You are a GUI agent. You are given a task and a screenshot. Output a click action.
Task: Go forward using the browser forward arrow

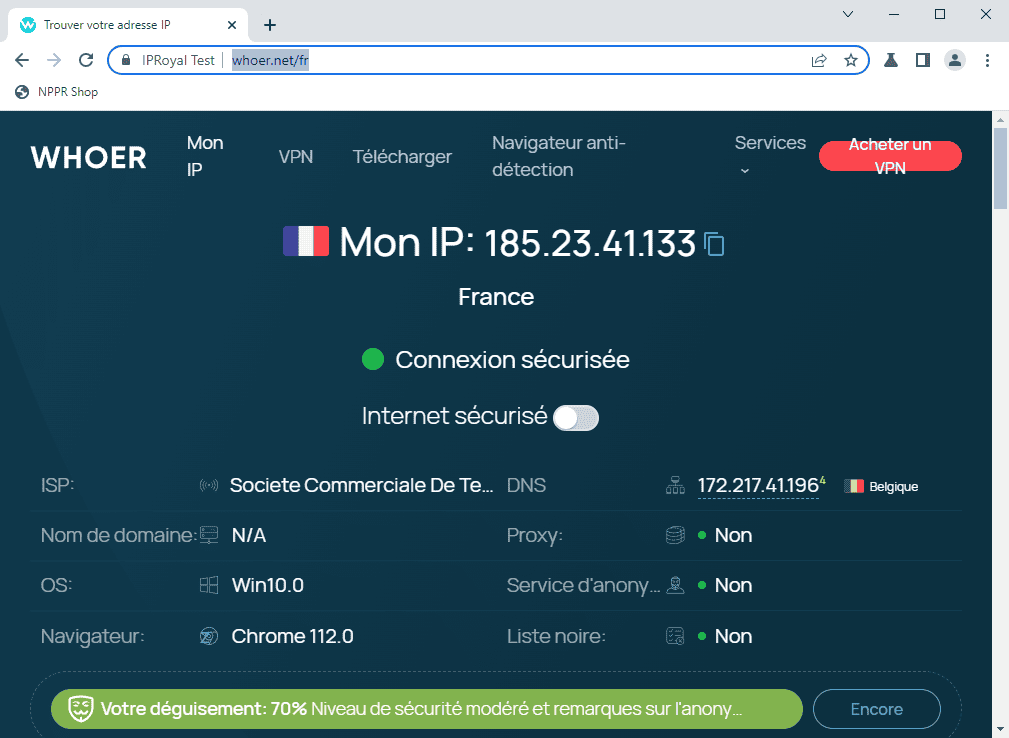(x=54, y=60)
